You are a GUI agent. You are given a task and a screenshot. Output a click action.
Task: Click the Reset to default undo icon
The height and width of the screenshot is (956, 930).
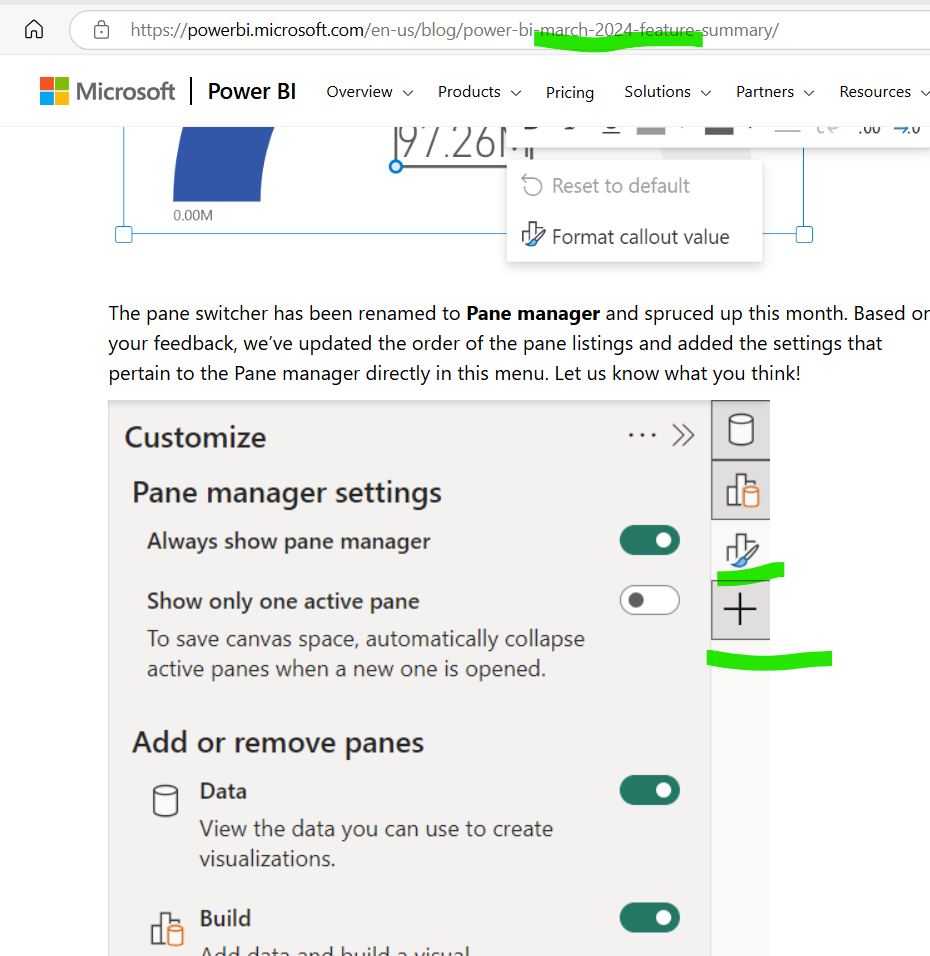[x=532, y=185]
